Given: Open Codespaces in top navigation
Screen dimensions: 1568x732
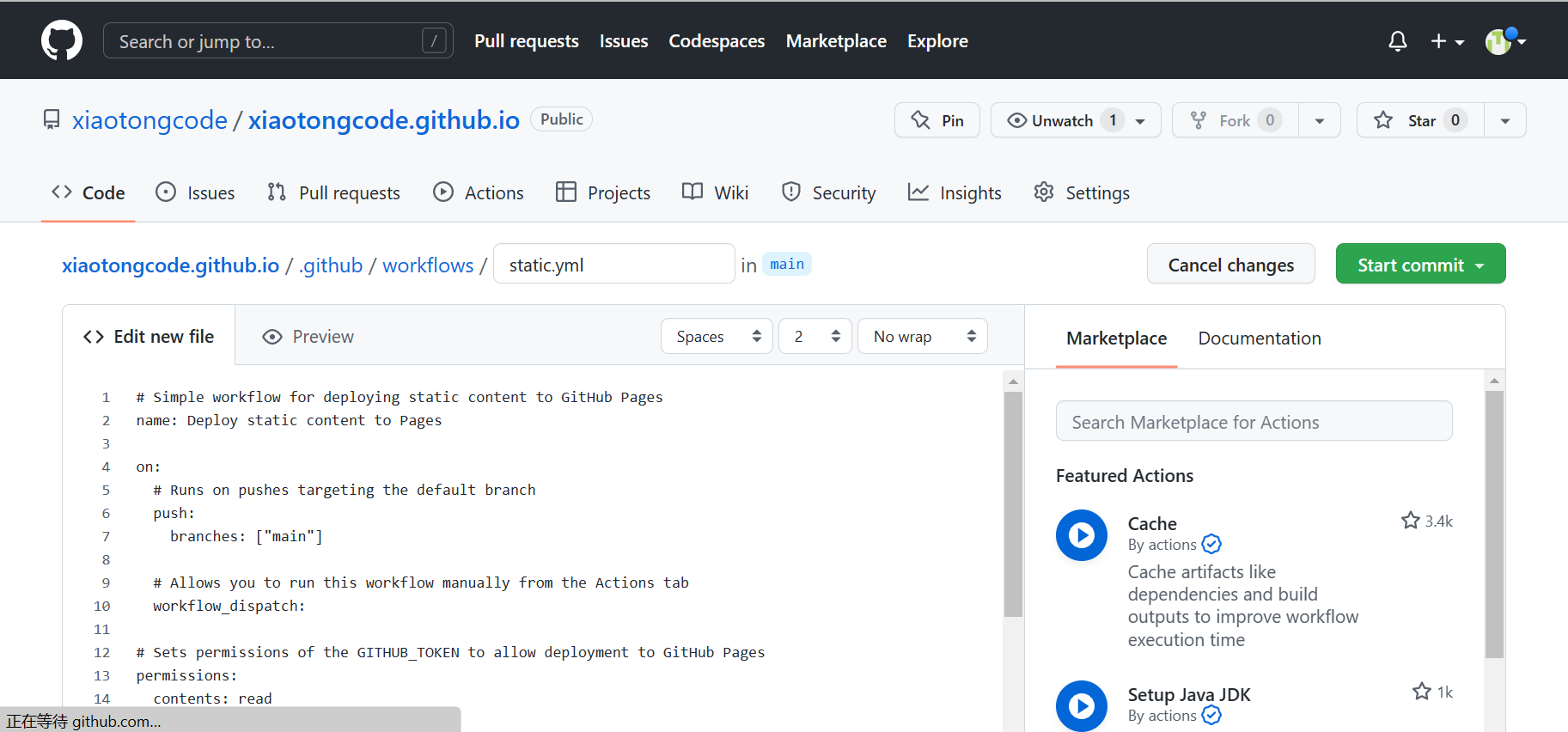Looking at the screenshot, I should pos(717,41).
